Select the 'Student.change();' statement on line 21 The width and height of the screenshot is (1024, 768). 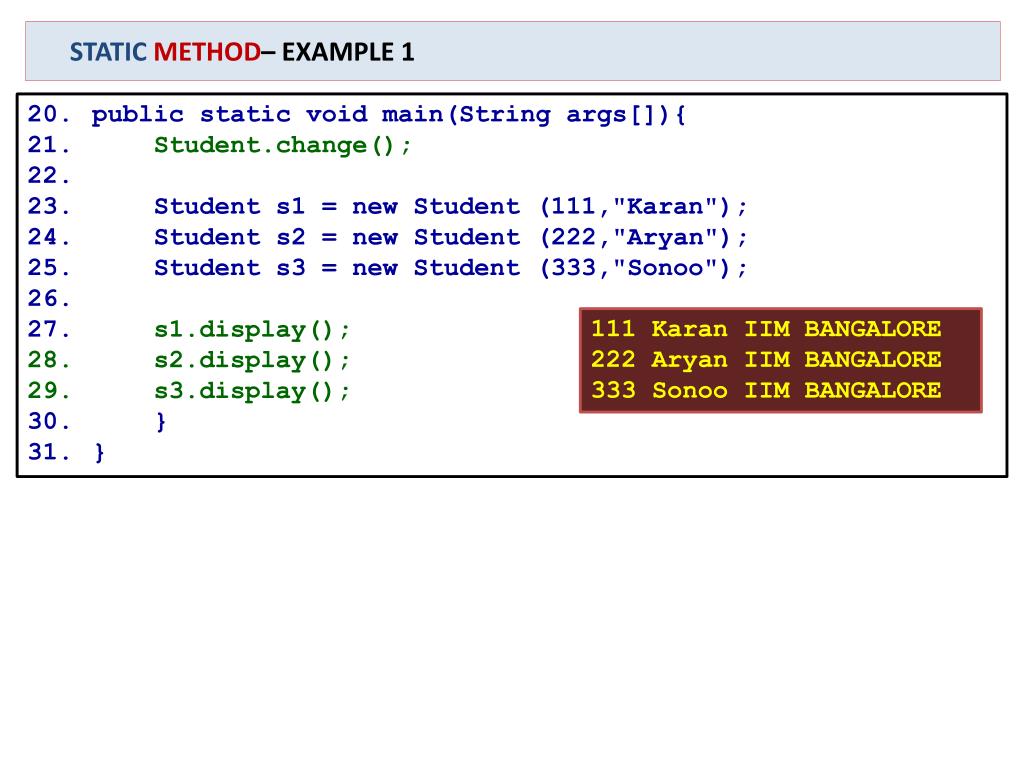coord(283,145)
